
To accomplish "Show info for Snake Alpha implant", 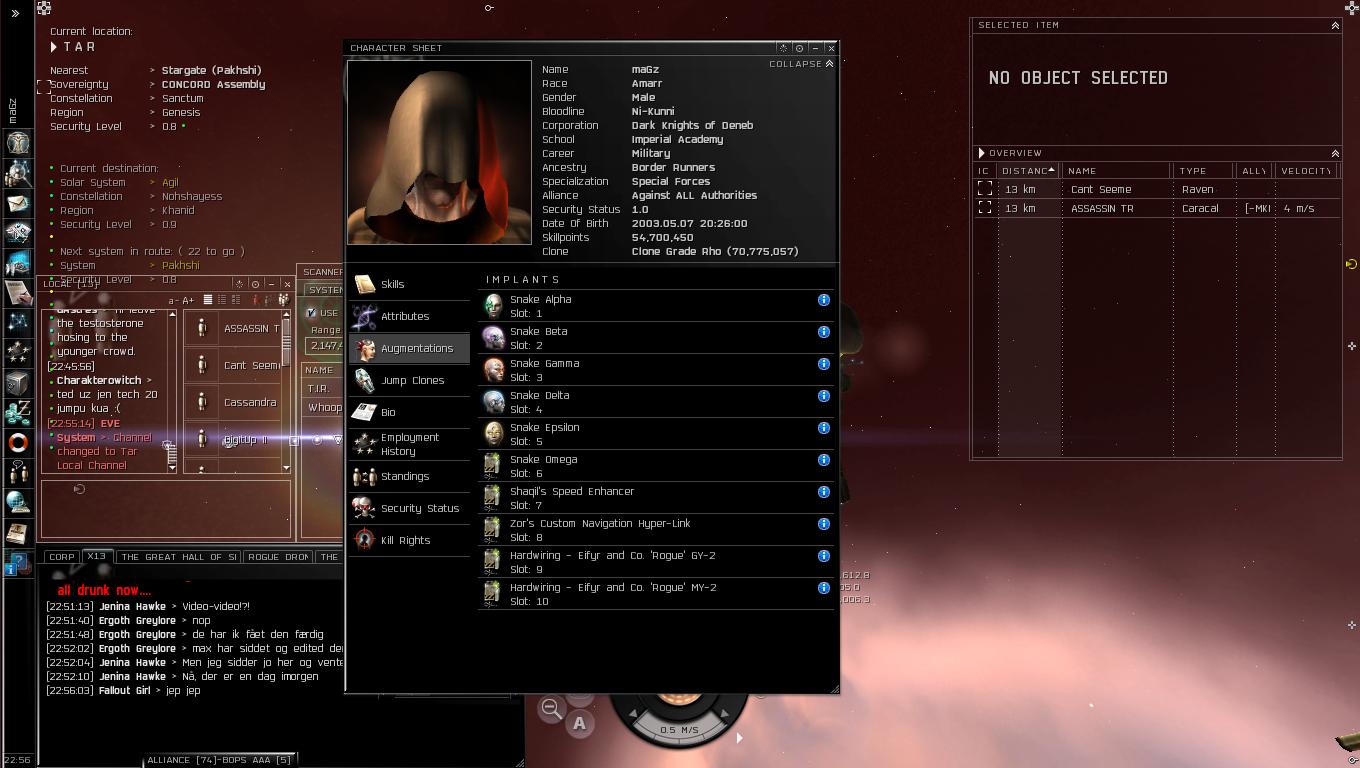I will coord(824,300).
